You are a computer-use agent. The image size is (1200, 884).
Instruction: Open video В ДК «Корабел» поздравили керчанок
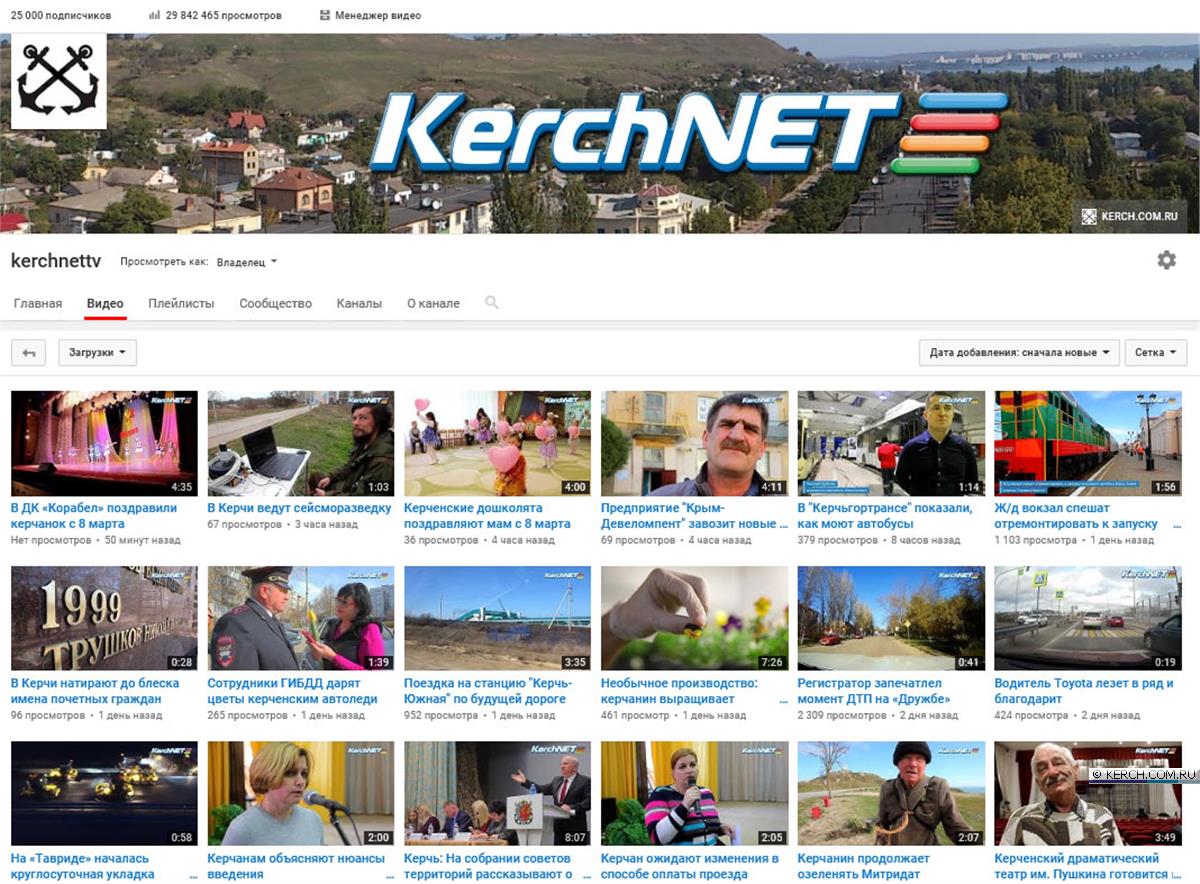(94, 515)
